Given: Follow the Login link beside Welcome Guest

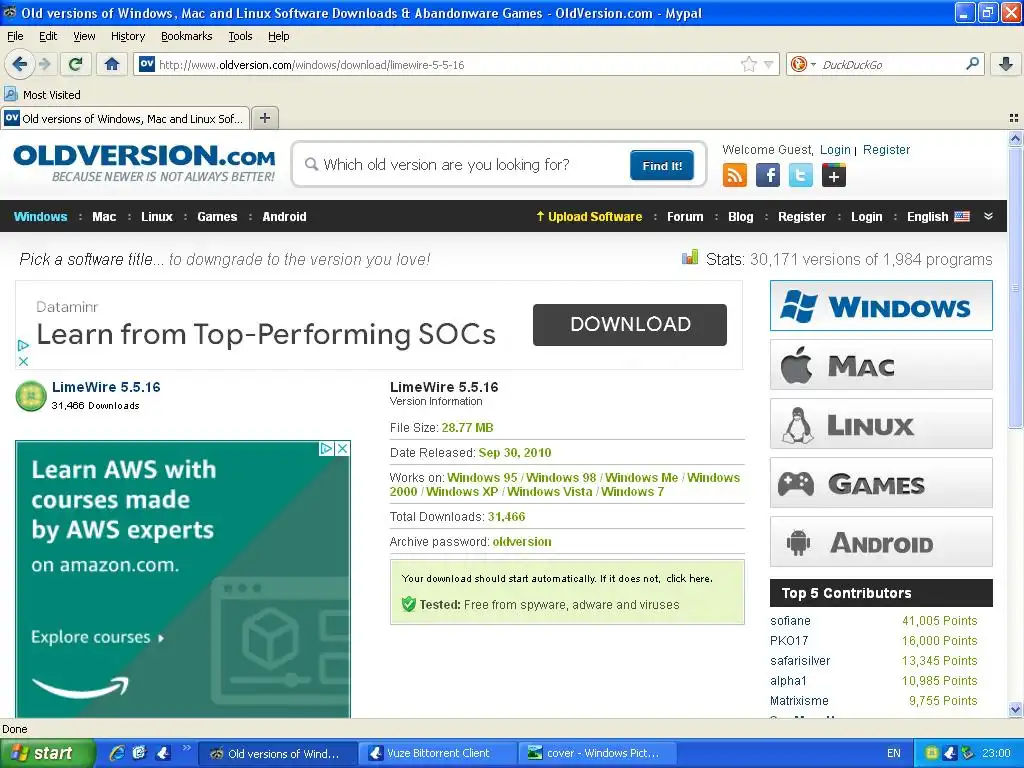Looking at the screenshot, I should (835, 150).
